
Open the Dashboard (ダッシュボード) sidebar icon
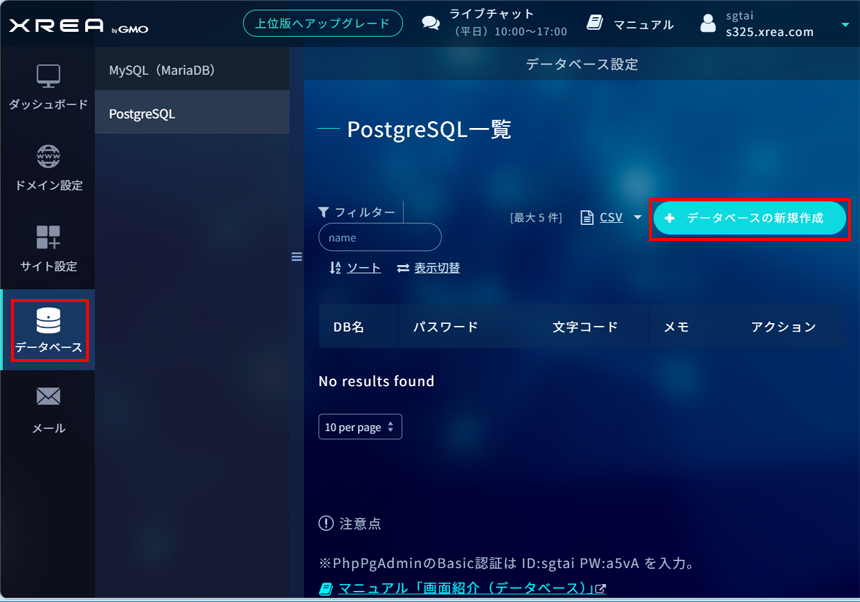[x=48, y=76]
